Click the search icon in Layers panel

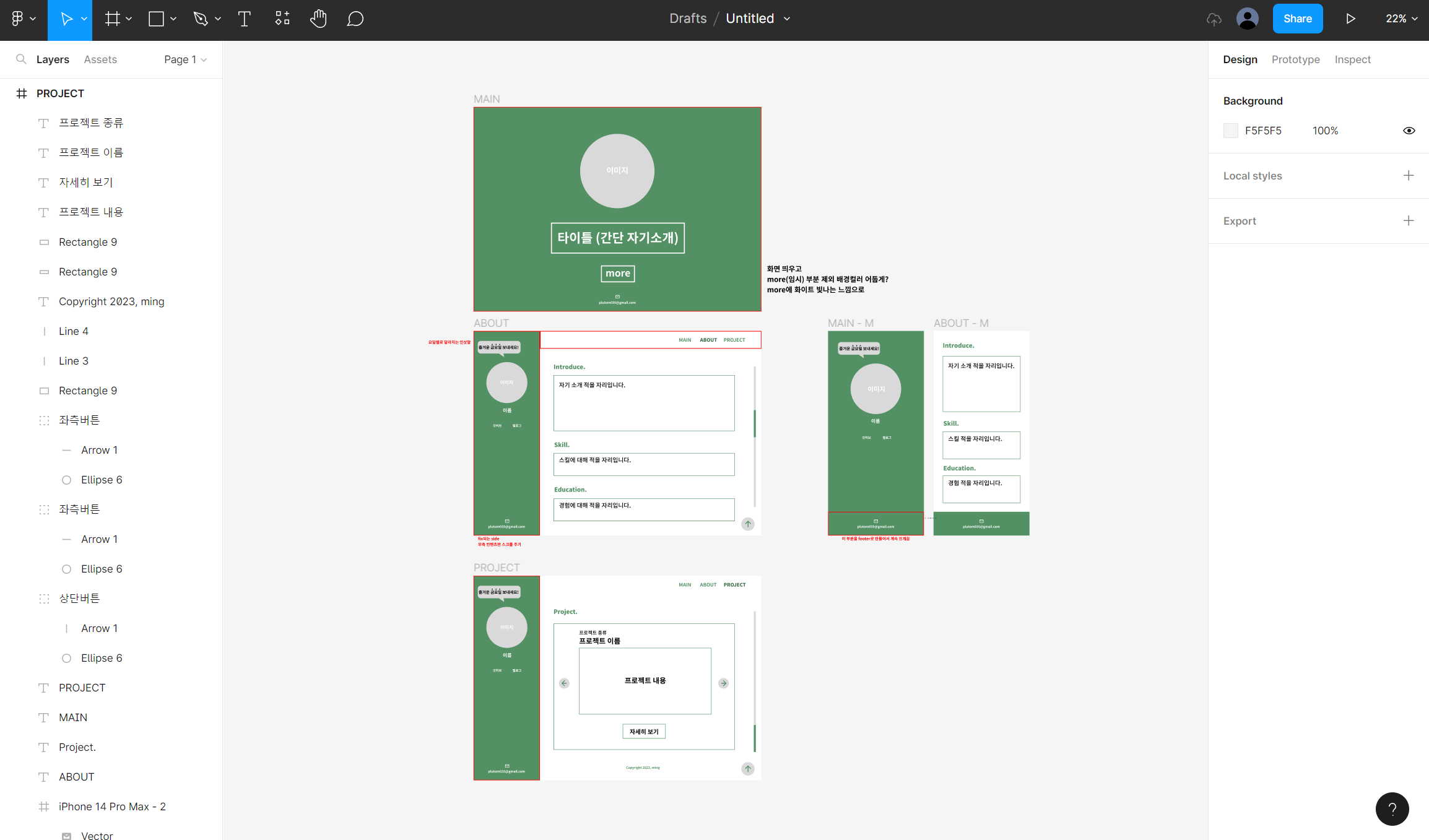(21, 59)
